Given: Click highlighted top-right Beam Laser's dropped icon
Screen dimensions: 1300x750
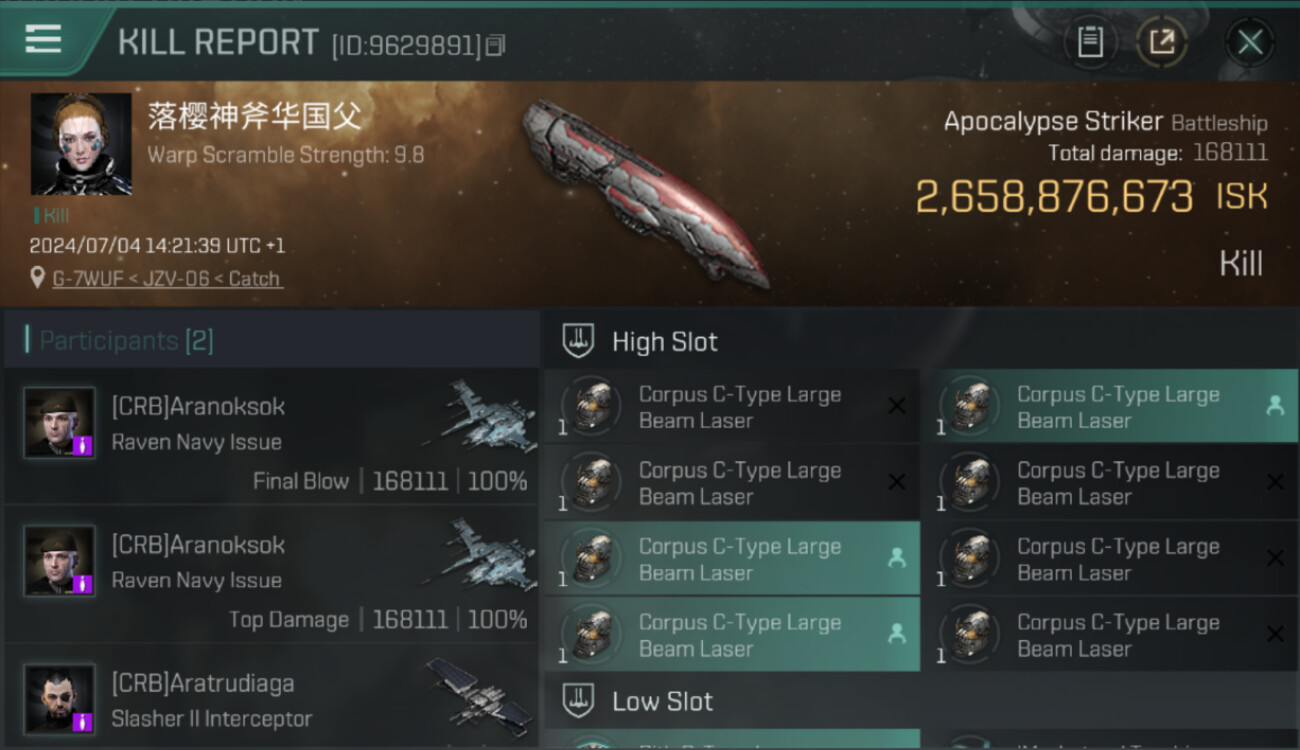Looking at the screenshot, I should (x=1275, y=406).
